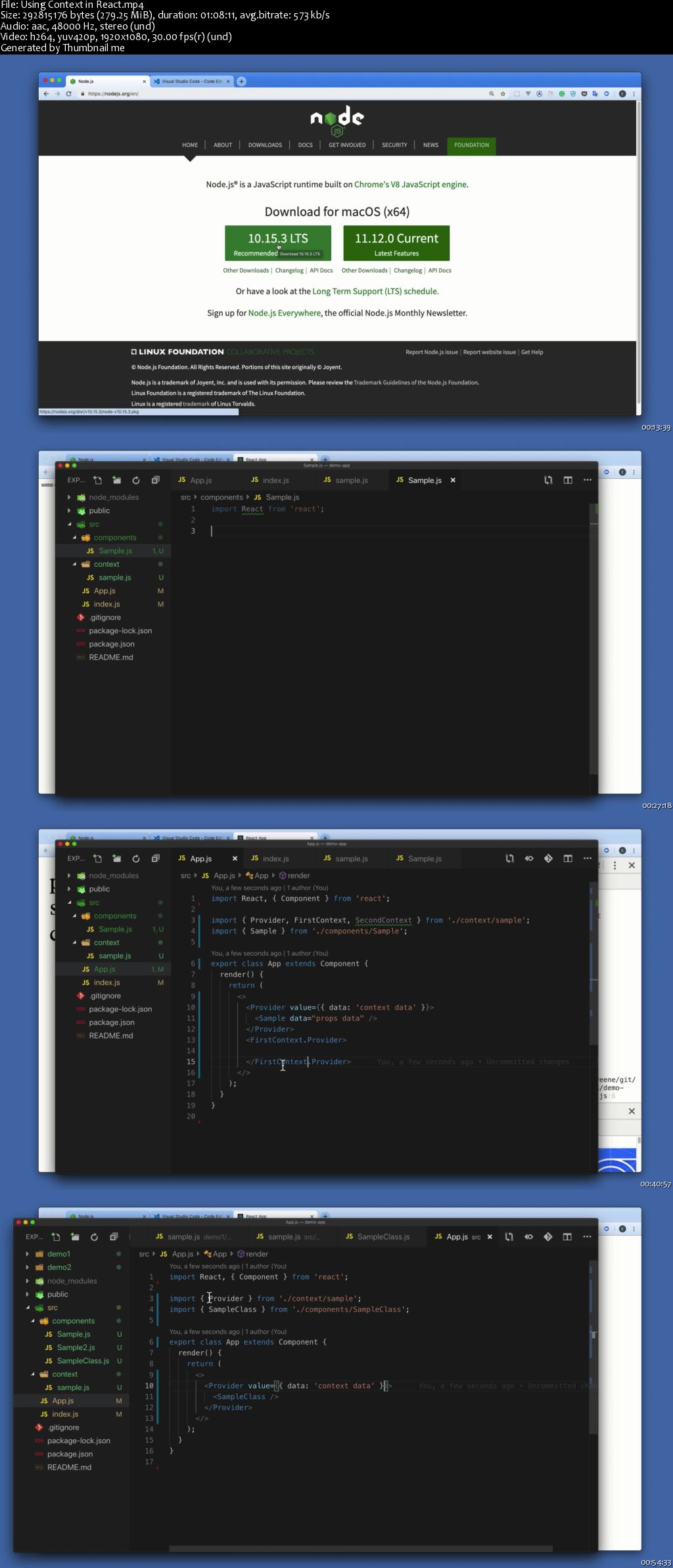Open SampleClass.js in the explorer tree
This screenshot has height=1568, width=673.
point(83,1360)
